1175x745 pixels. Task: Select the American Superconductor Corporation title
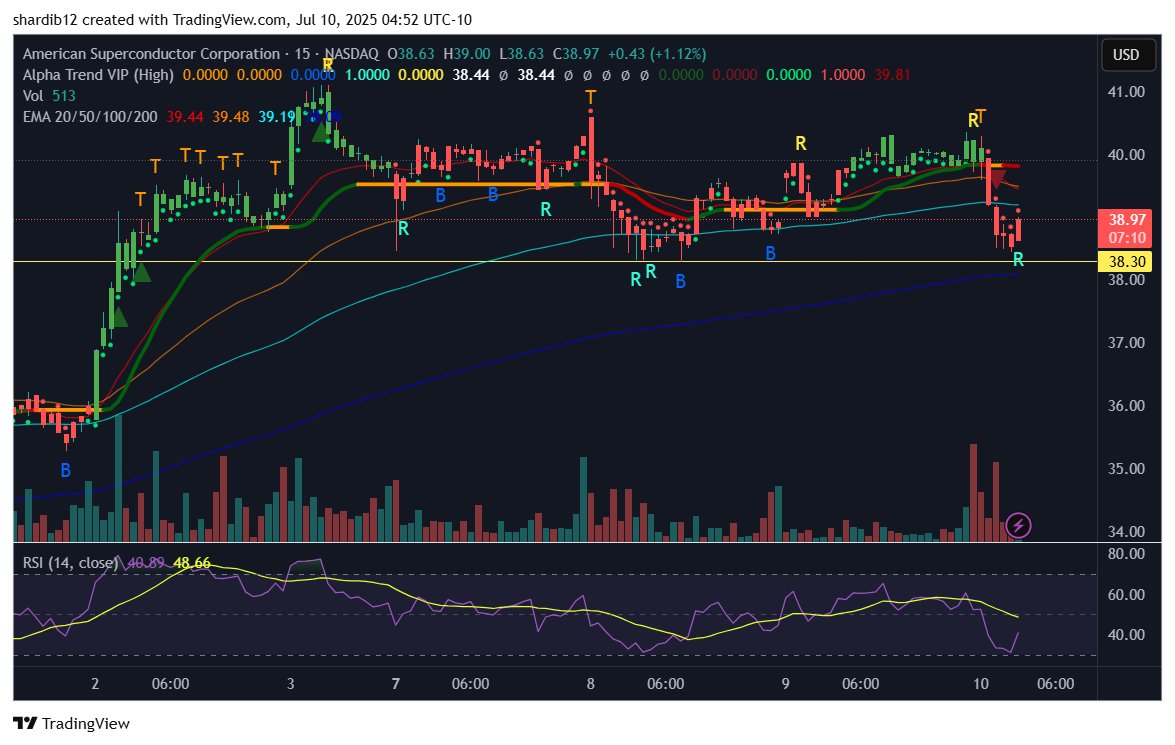coord(151,54)
